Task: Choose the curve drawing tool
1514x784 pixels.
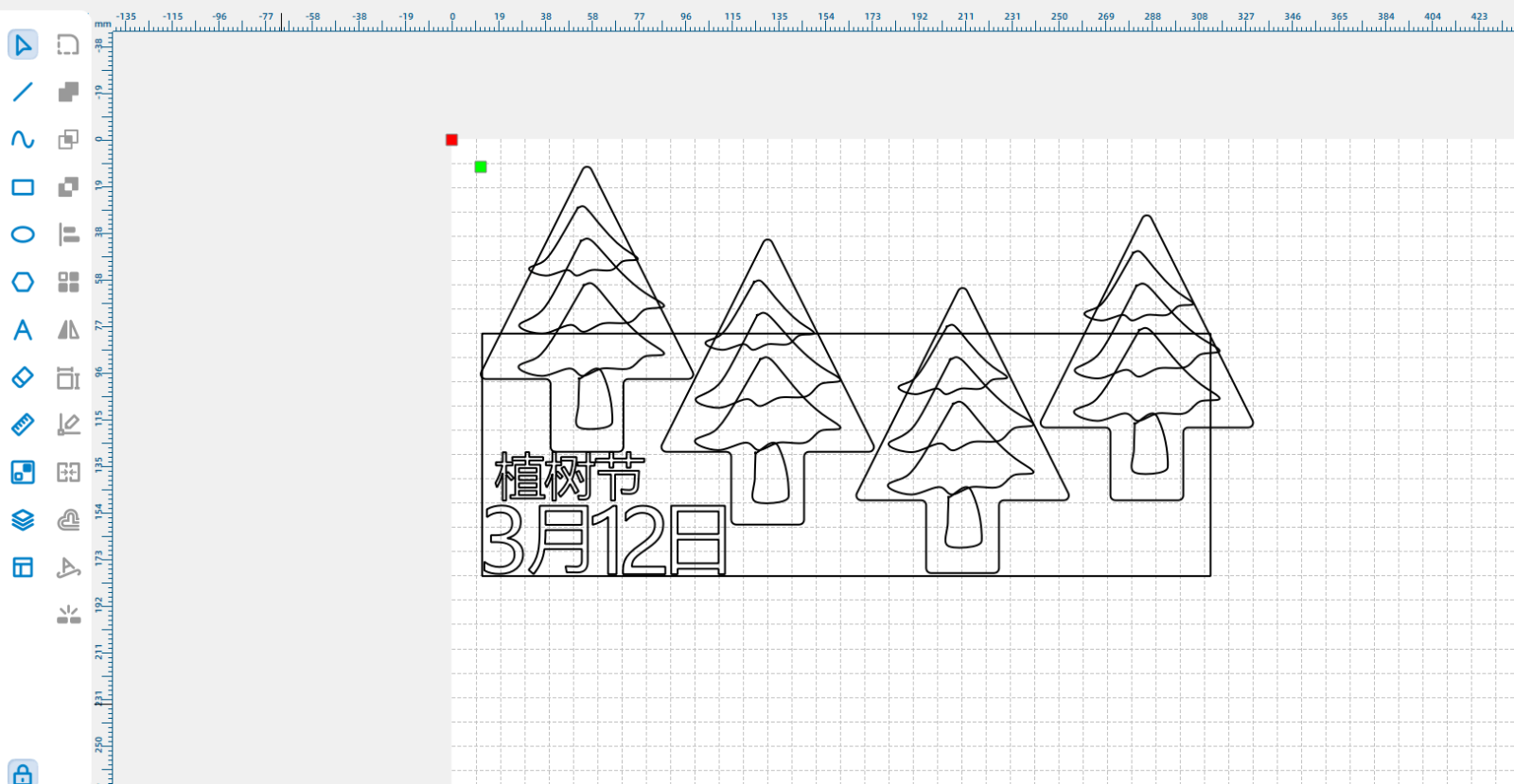Action: tap(23, 139)
